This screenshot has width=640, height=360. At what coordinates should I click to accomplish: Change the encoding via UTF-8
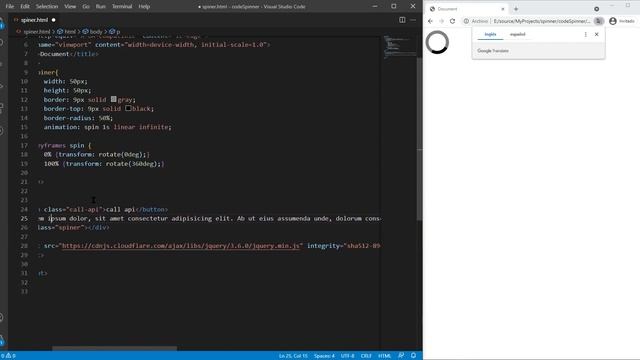(347, 356)
